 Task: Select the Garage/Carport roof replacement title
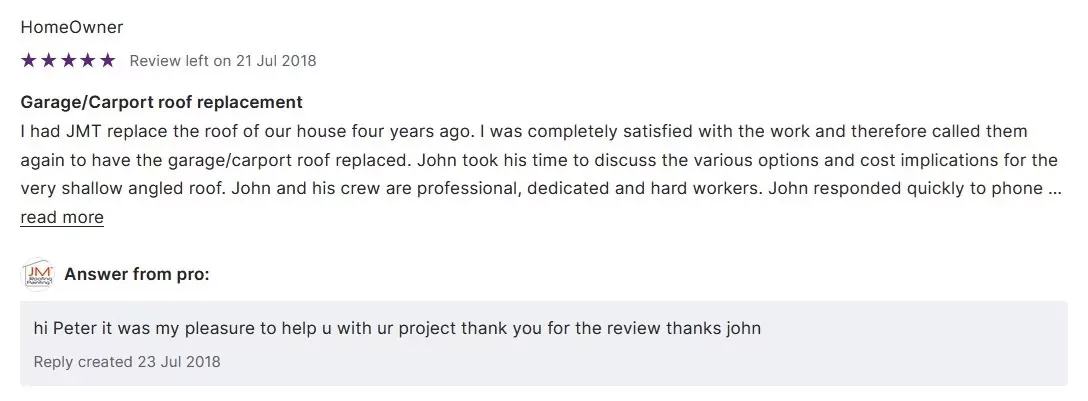point(161,103)
